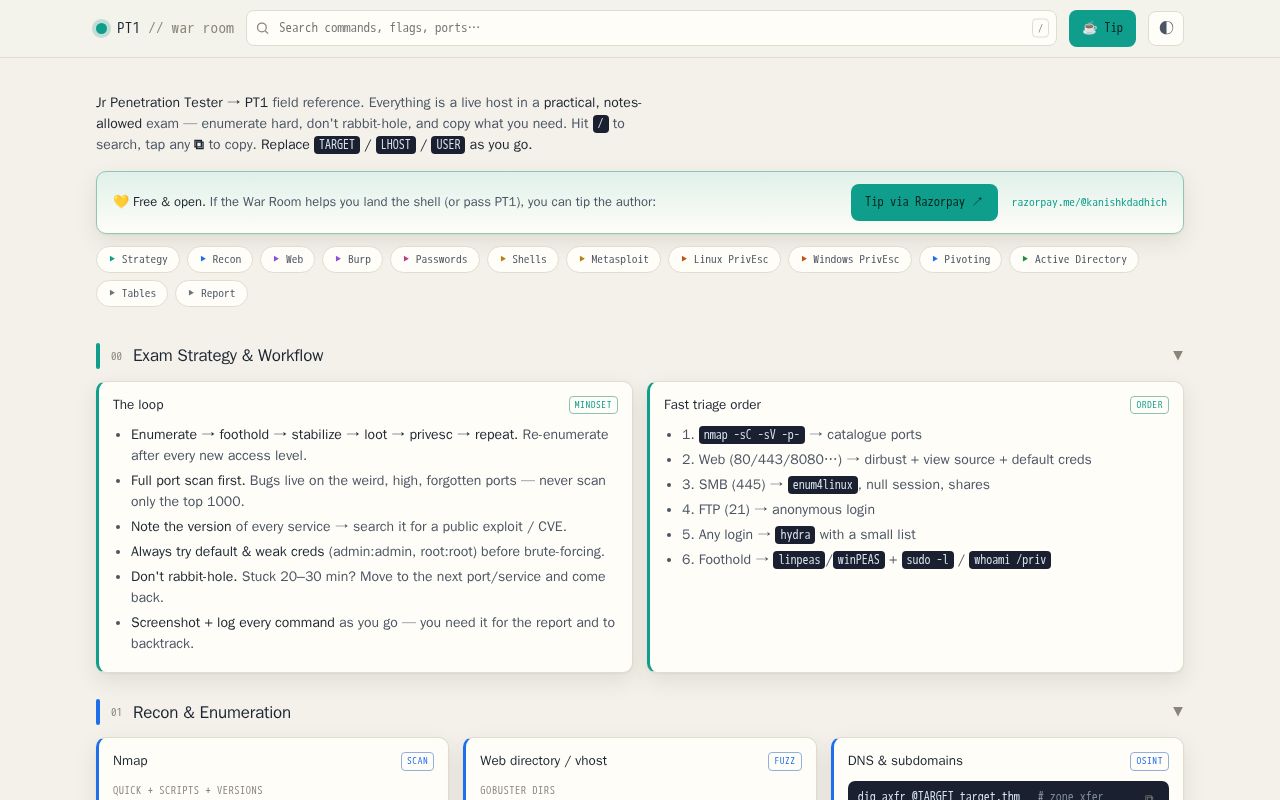Click the Tip via Razorpay button

(924, 202)
